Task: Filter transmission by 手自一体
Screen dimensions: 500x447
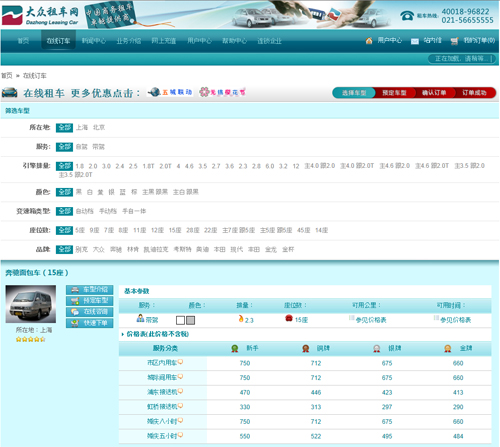Action: [134, 211]
